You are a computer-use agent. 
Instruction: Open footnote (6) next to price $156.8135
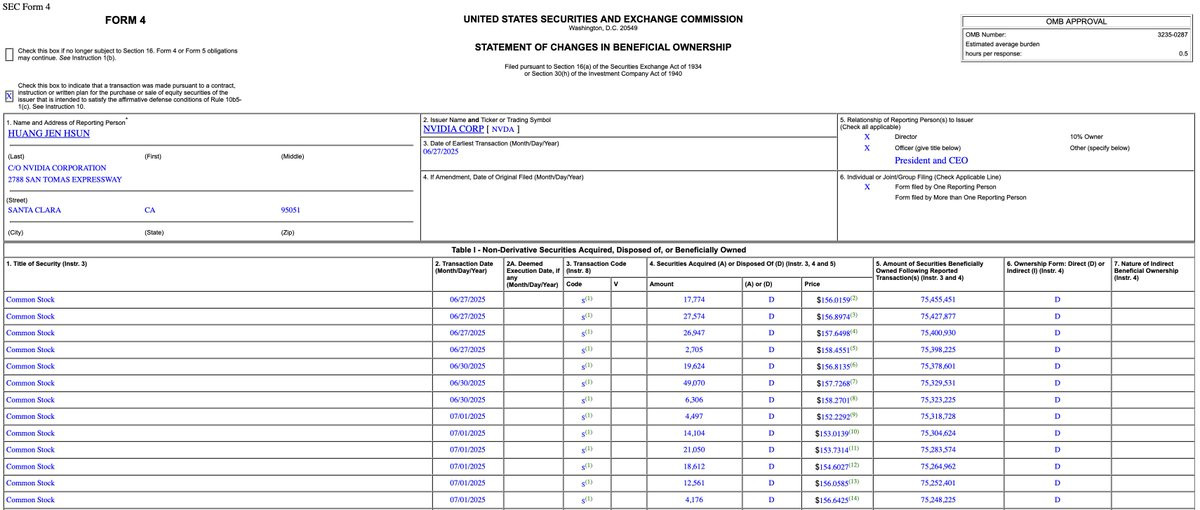854,365
